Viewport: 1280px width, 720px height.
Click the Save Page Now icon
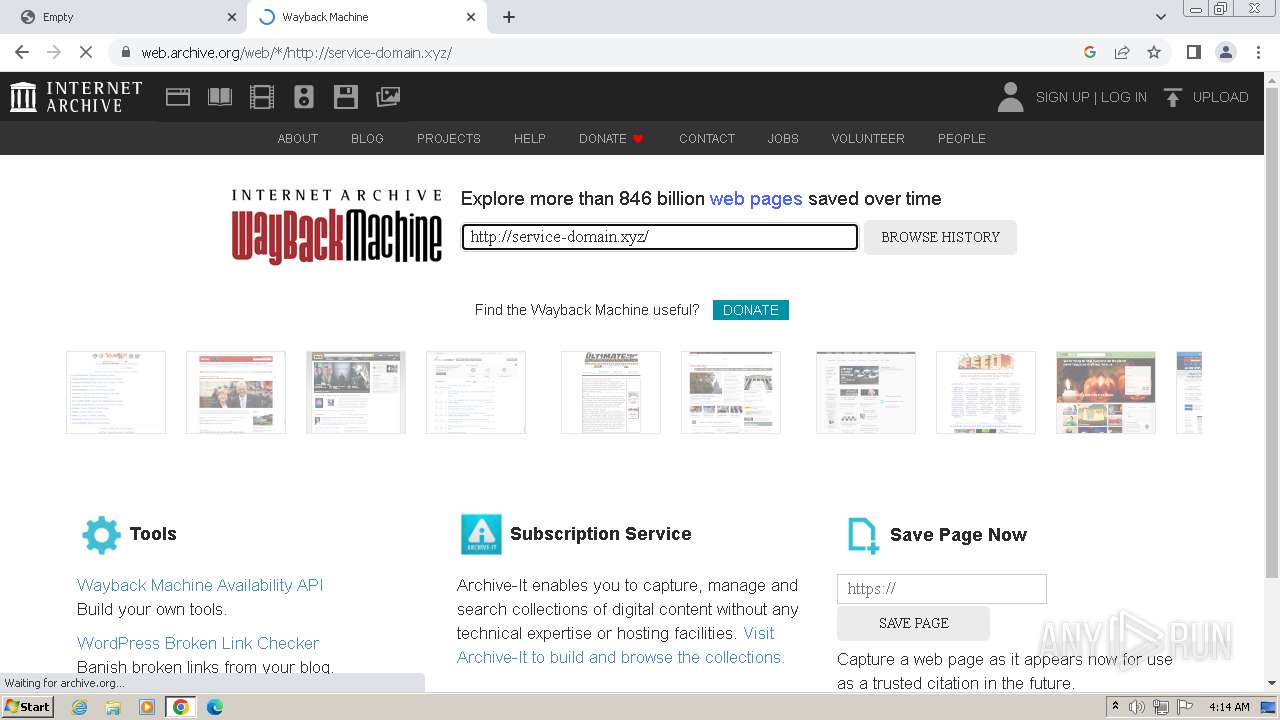[x=863, y=536]
